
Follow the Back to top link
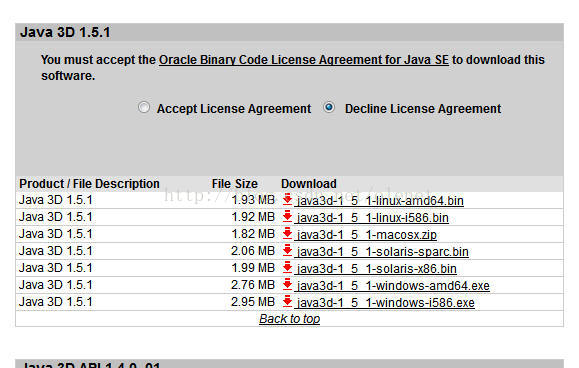(x=290, y=319)
